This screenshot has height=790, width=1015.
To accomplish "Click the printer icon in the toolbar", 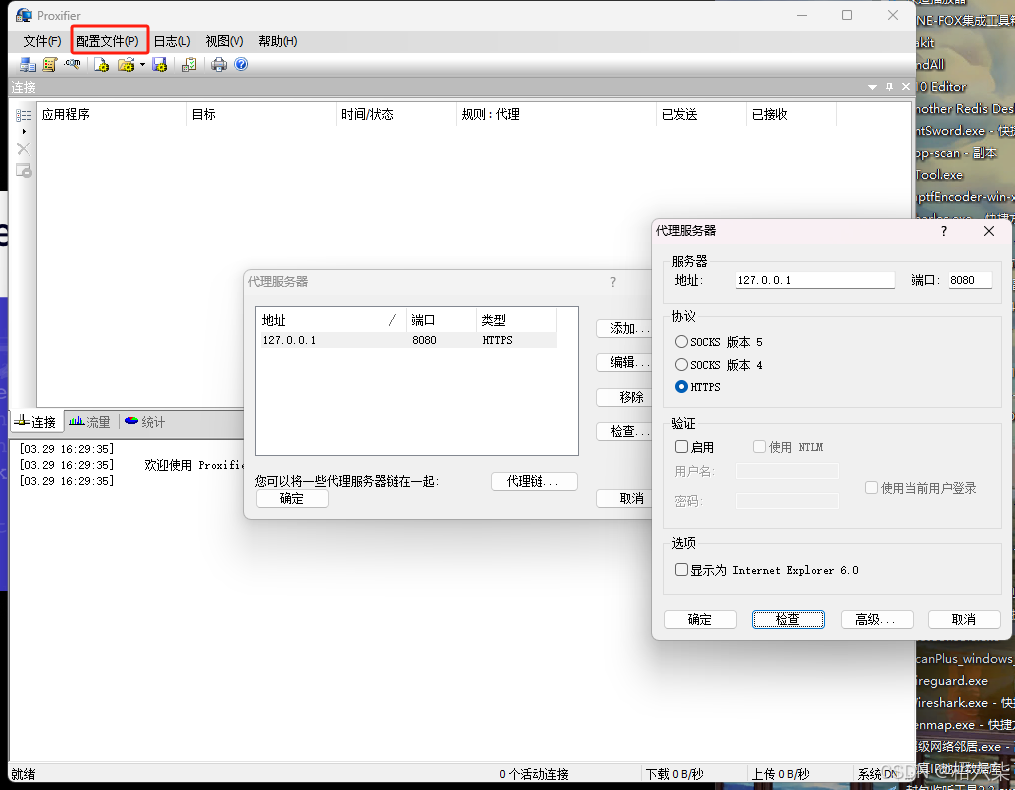I will pos(219,64).
